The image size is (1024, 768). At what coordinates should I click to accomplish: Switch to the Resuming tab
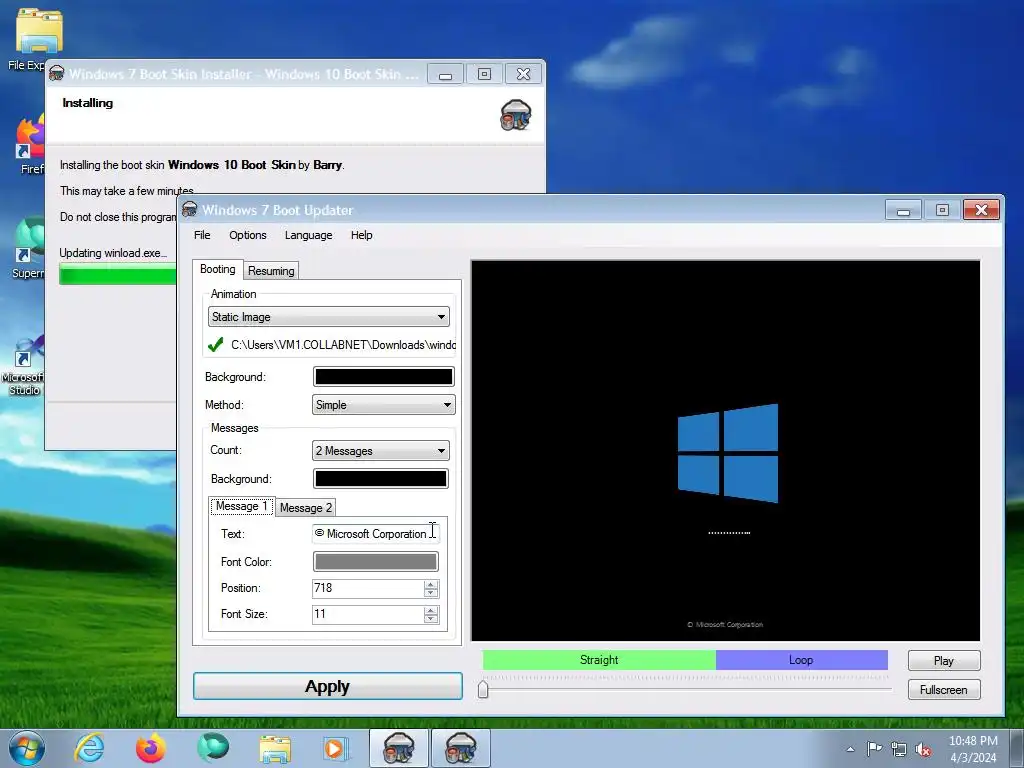tap(271, 271)
